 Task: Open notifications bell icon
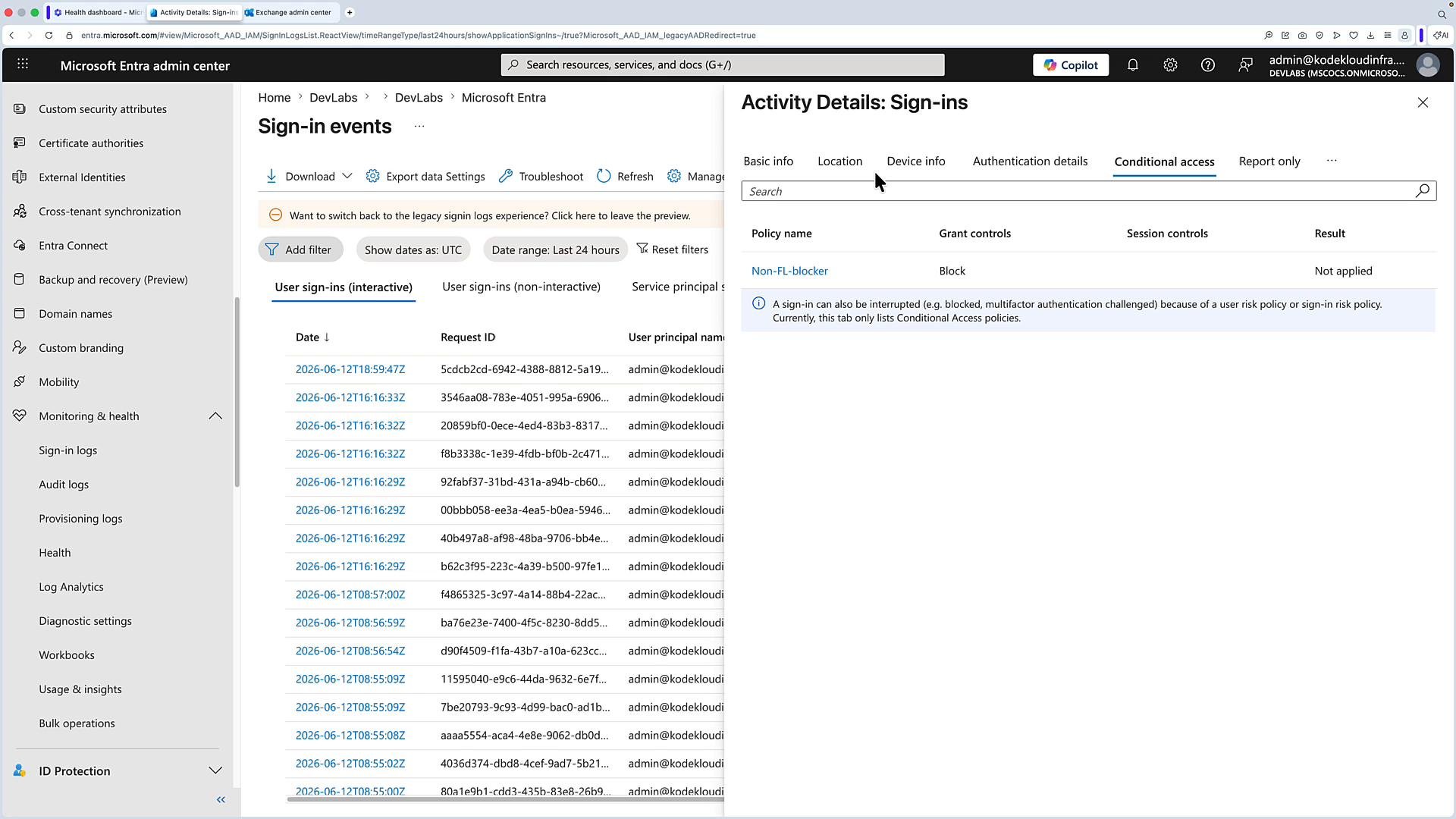tap(1132, 65)
